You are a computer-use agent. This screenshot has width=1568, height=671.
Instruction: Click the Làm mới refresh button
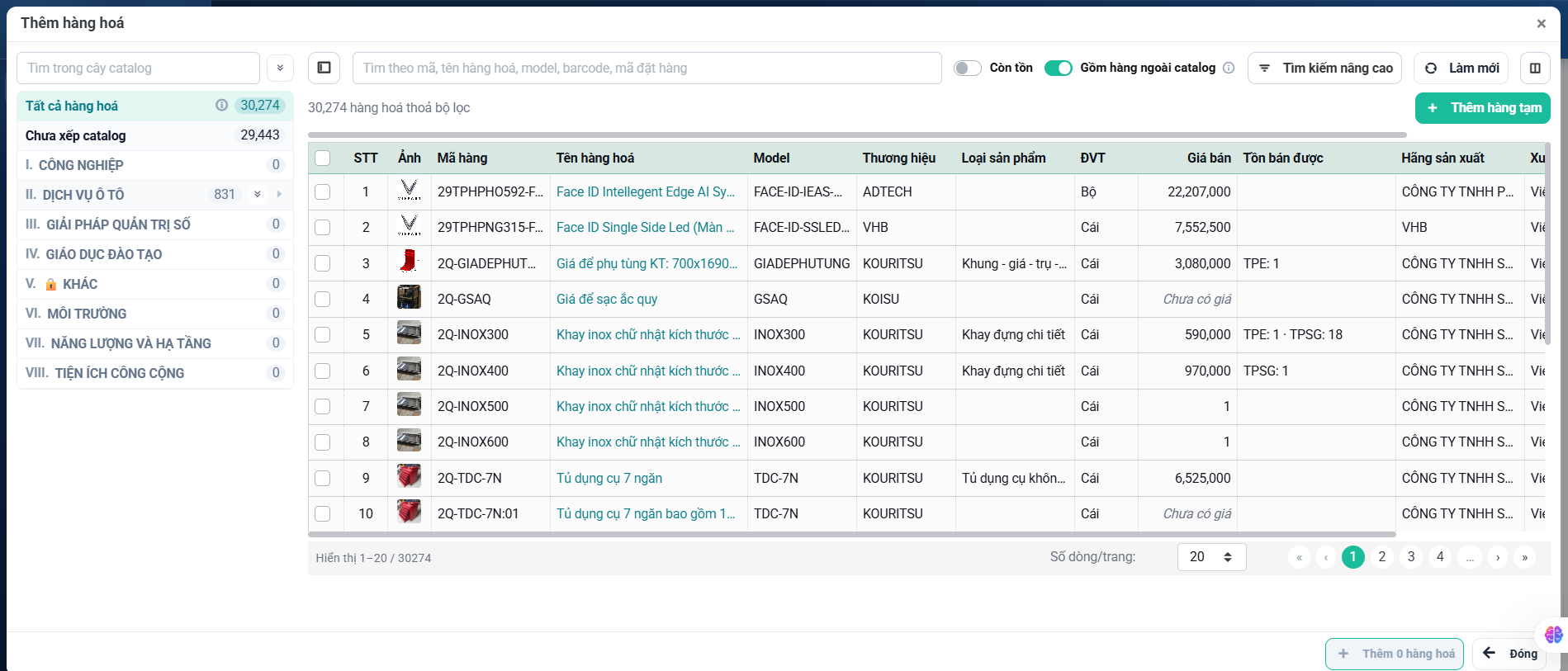coord(1461,68)
